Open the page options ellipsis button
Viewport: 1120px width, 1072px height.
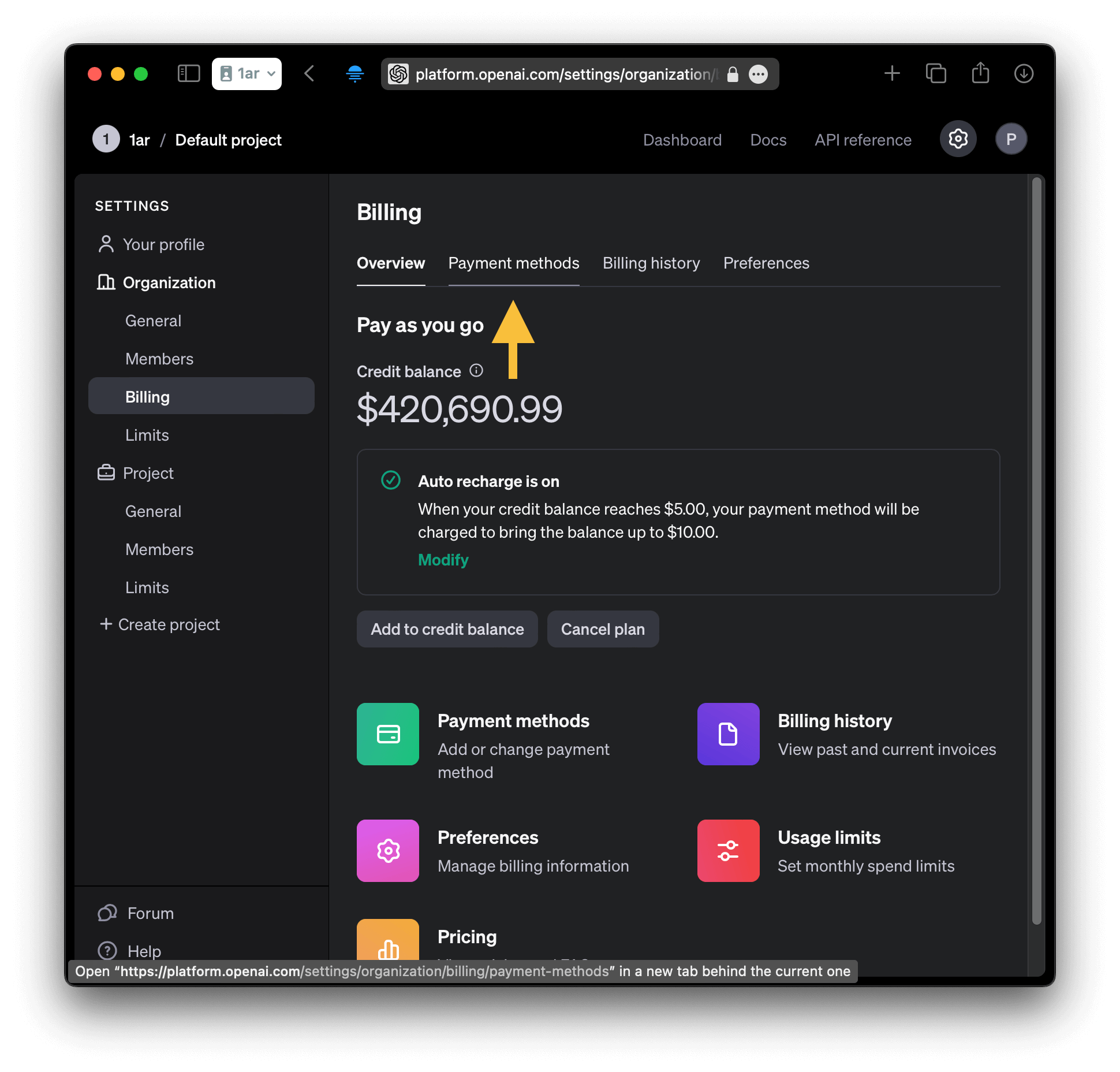pos(758,74)
